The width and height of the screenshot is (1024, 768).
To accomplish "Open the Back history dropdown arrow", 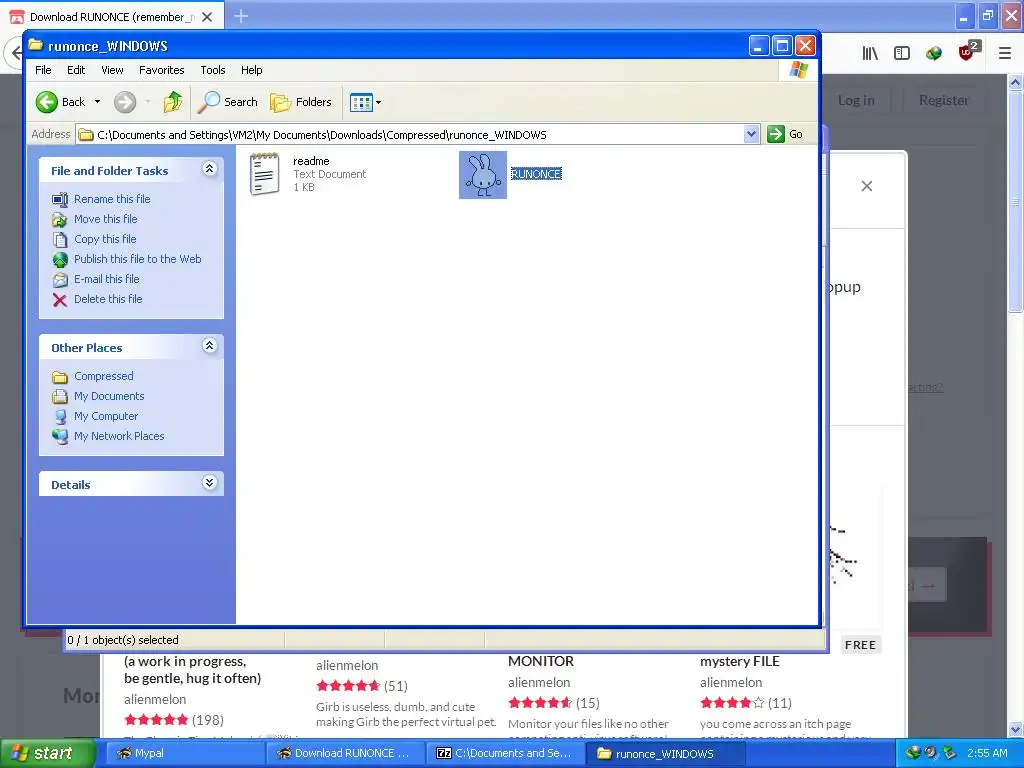I will 97,102.
